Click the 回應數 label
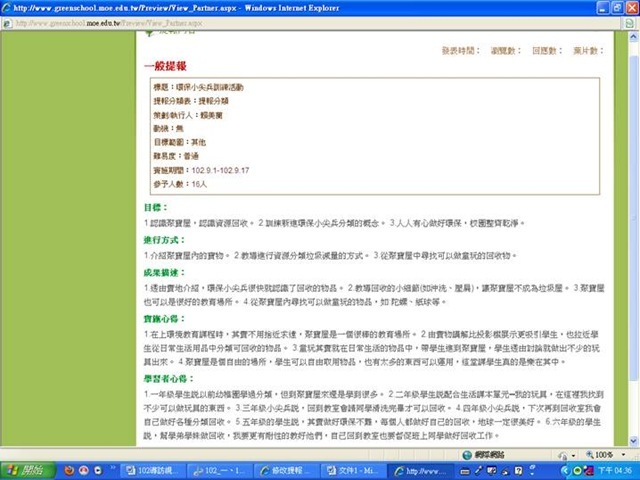 tap(547, 51)
